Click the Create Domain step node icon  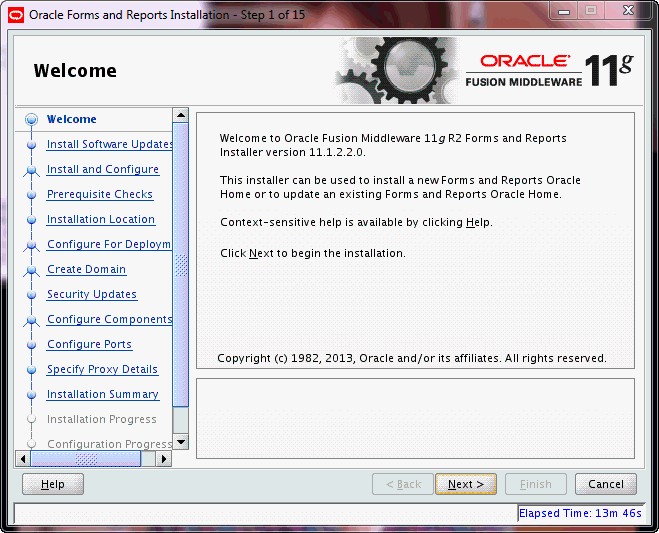coord(31,270)
